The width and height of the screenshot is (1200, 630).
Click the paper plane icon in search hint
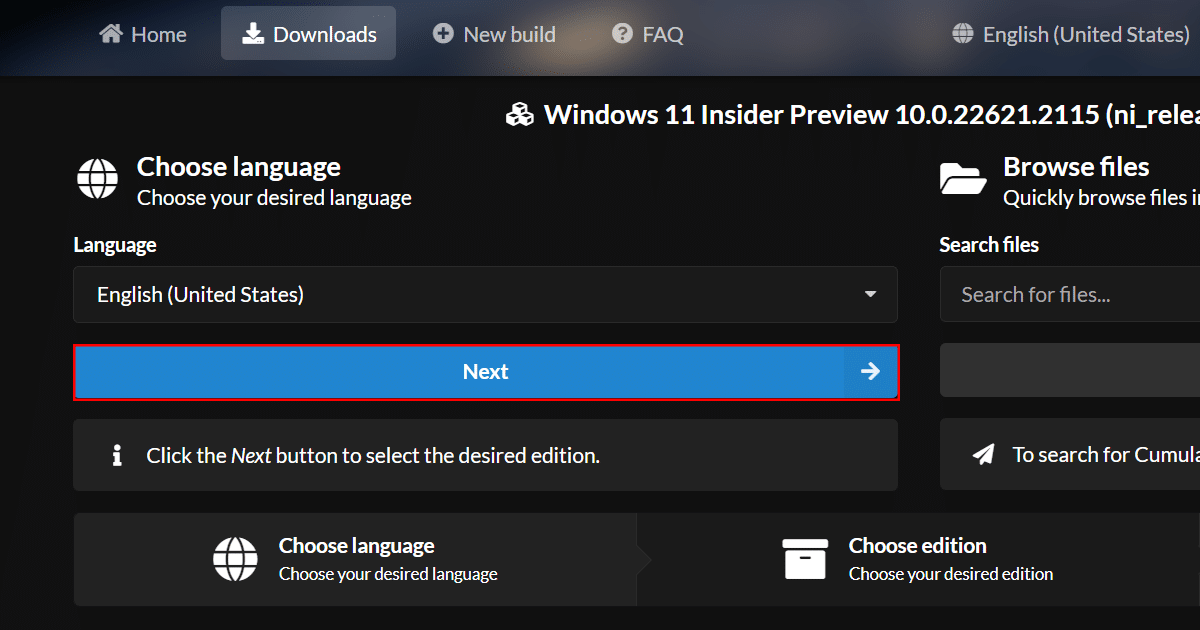(984, 455)
